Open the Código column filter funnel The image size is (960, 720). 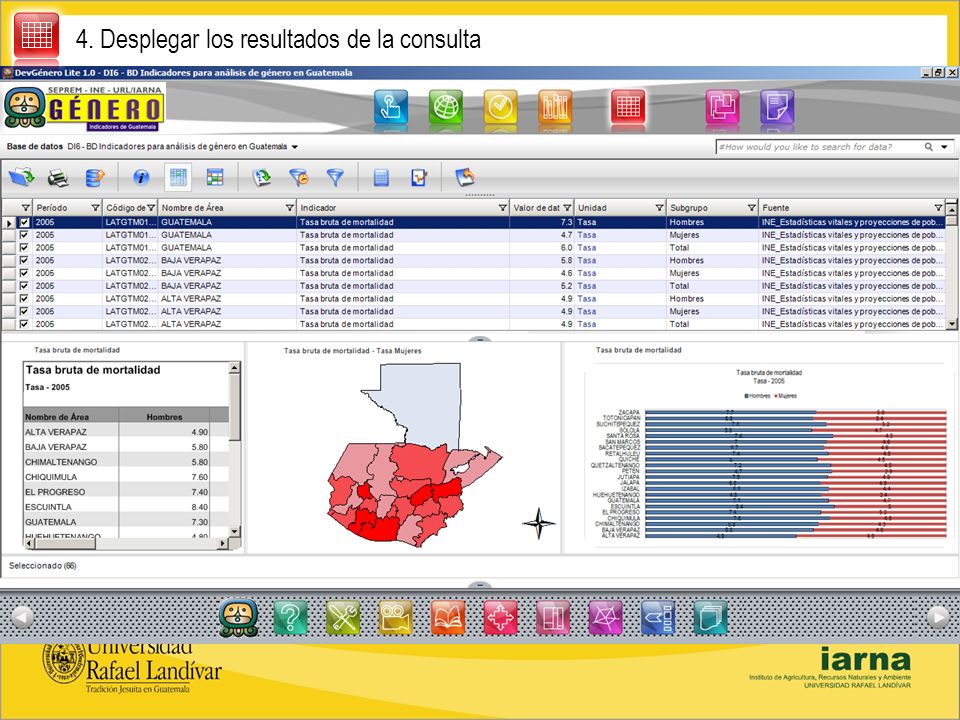click(151, 208)
